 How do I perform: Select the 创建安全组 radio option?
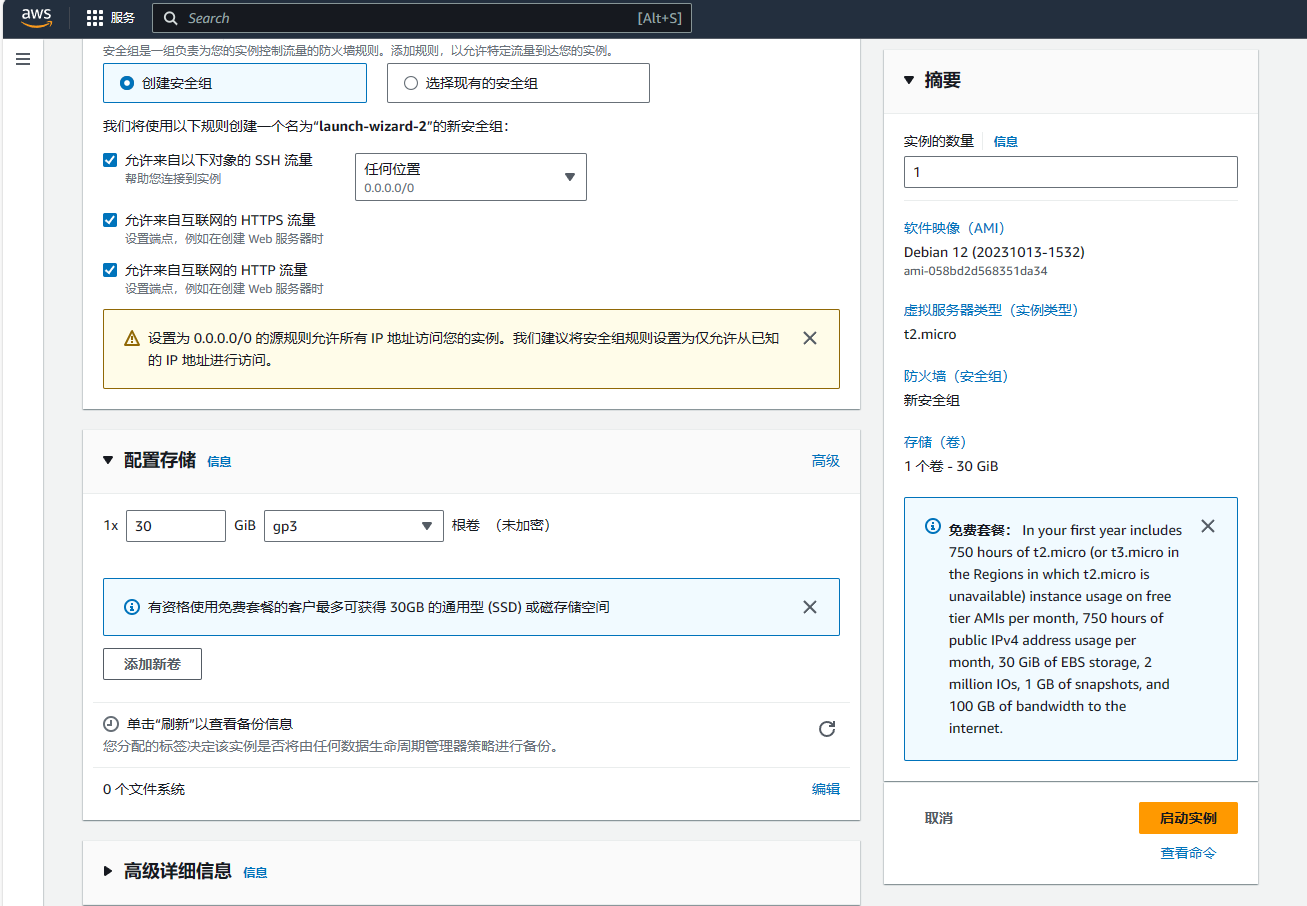point(127,83)
